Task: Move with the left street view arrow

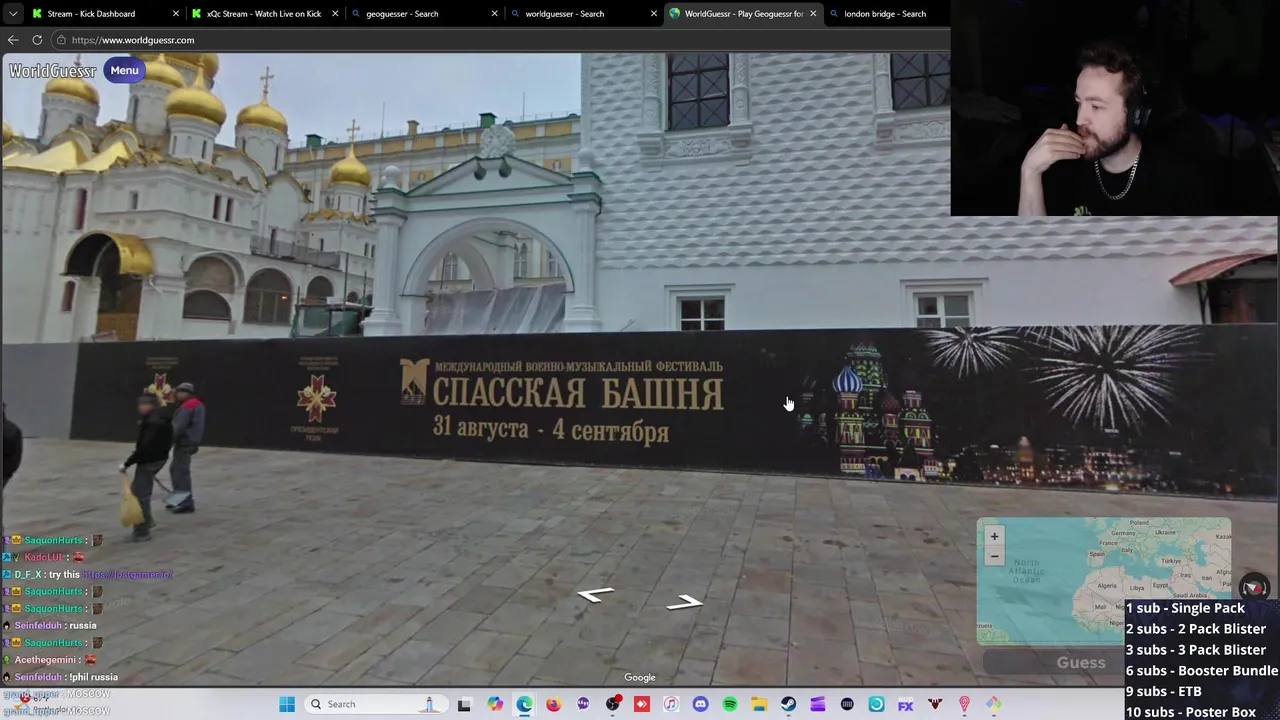Action: click(x=596, y=595)
